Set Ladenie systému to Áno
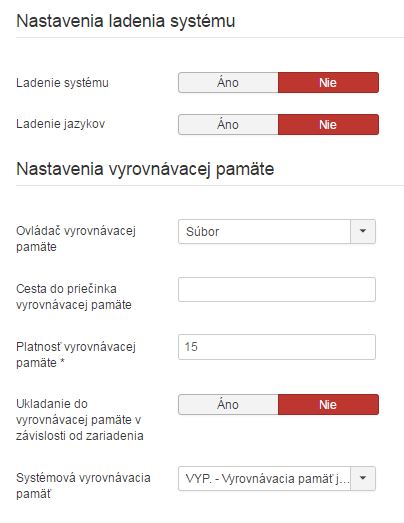404x523 pixels. (228, 82)
